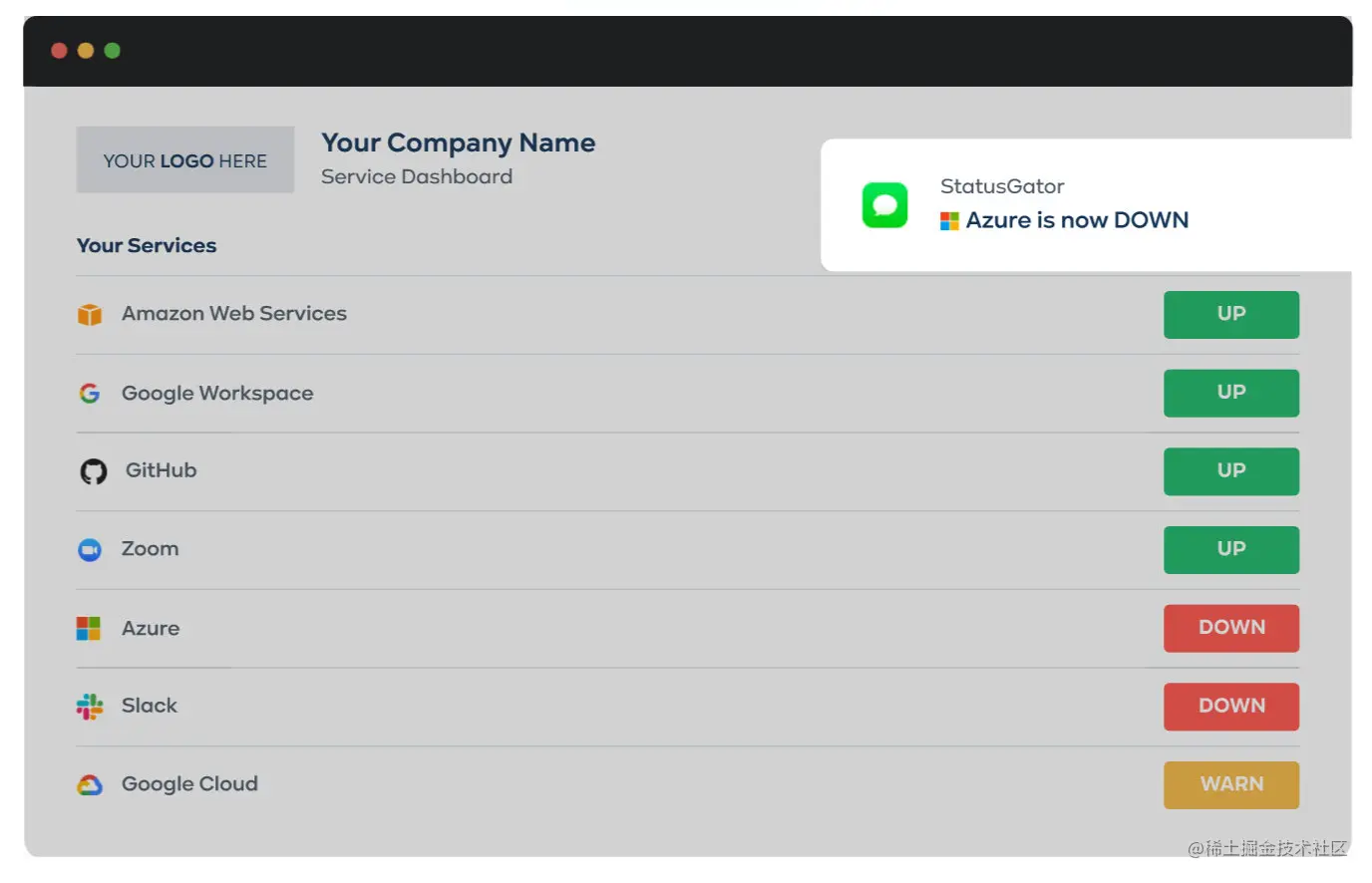Click the YOUR LOGO HERE placeholder
The width and height of the screenshot is (1372, 883).
(x=185, y=159)
